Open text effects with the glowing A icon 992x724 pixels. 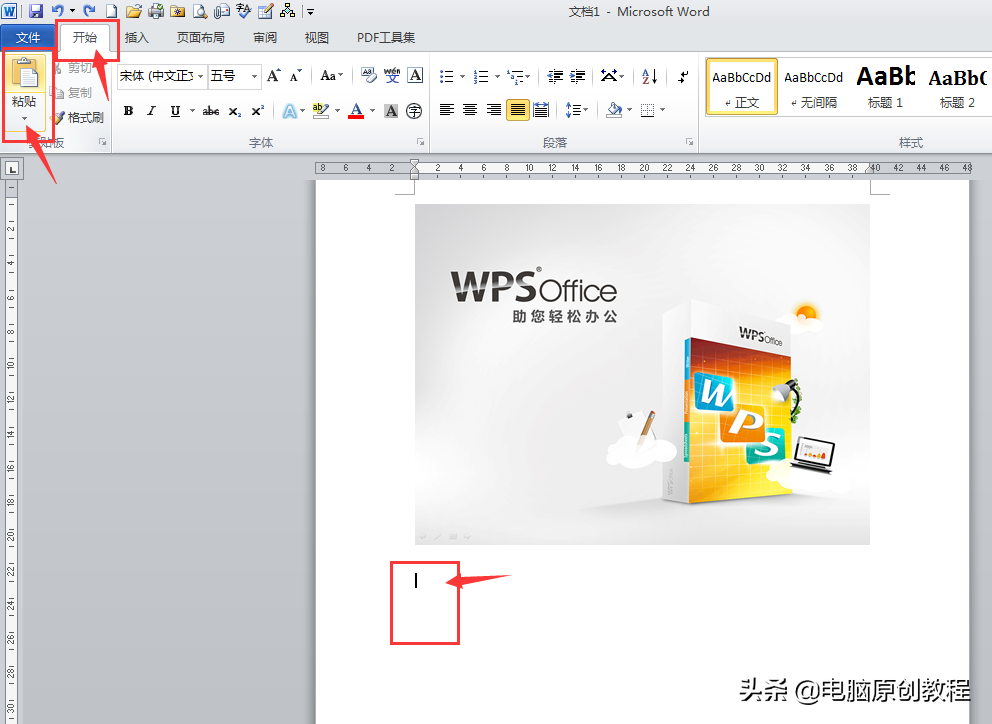(289, 111)
